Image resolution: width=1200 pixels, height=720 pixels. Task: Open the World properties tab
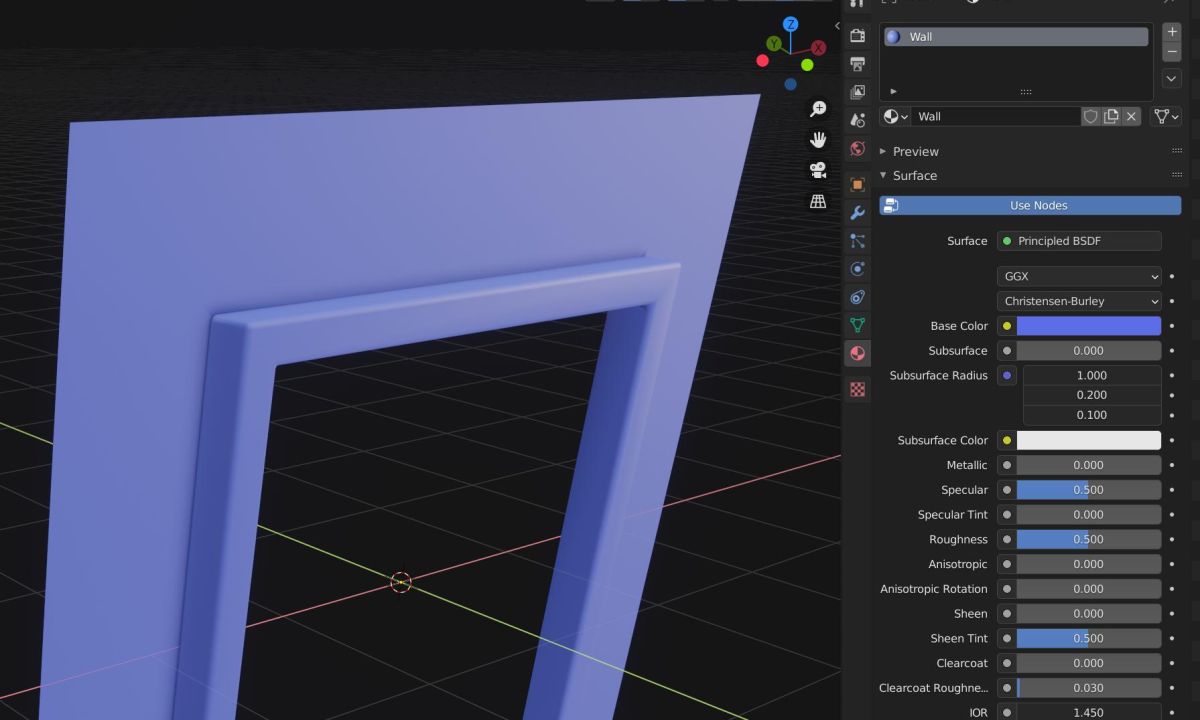(x=857, y=149)
